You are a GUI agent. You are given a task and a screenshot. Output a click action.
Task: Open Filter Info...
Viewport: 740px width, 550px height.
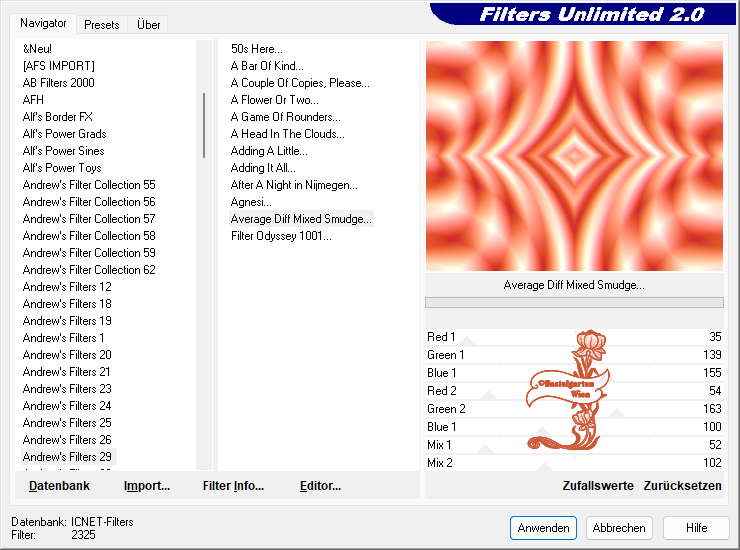[x=233, y=486]
